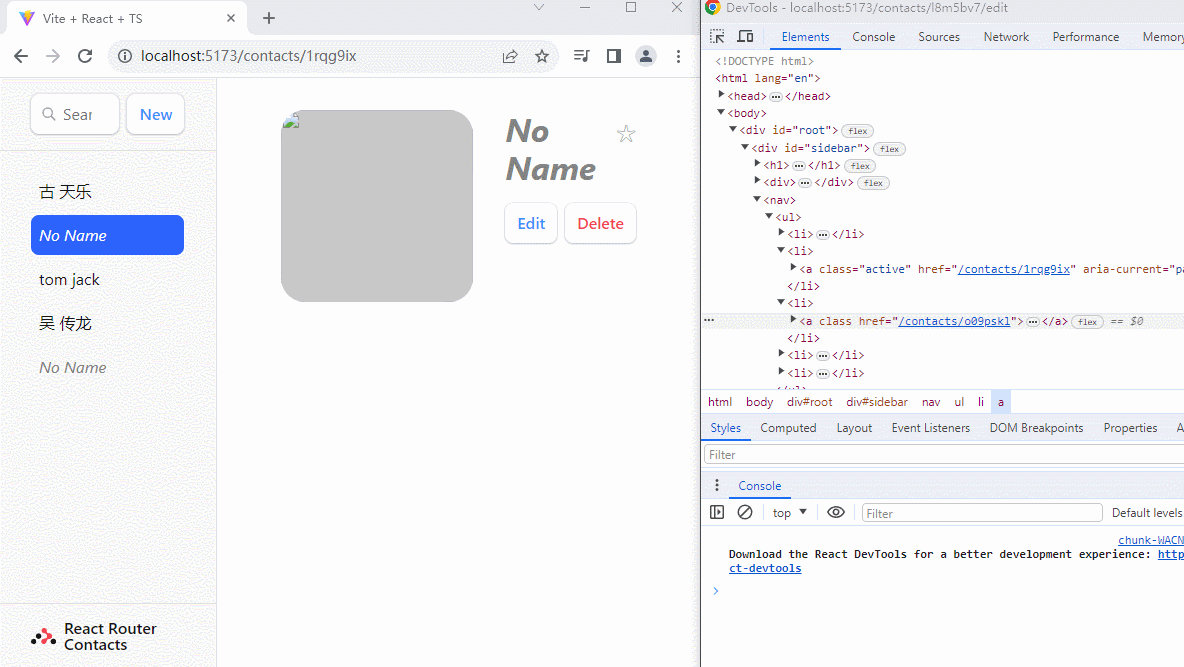Viewport: 1184px width, 667px height.
Task: Click the inspect element picker icon
Action: pos(717,37)
